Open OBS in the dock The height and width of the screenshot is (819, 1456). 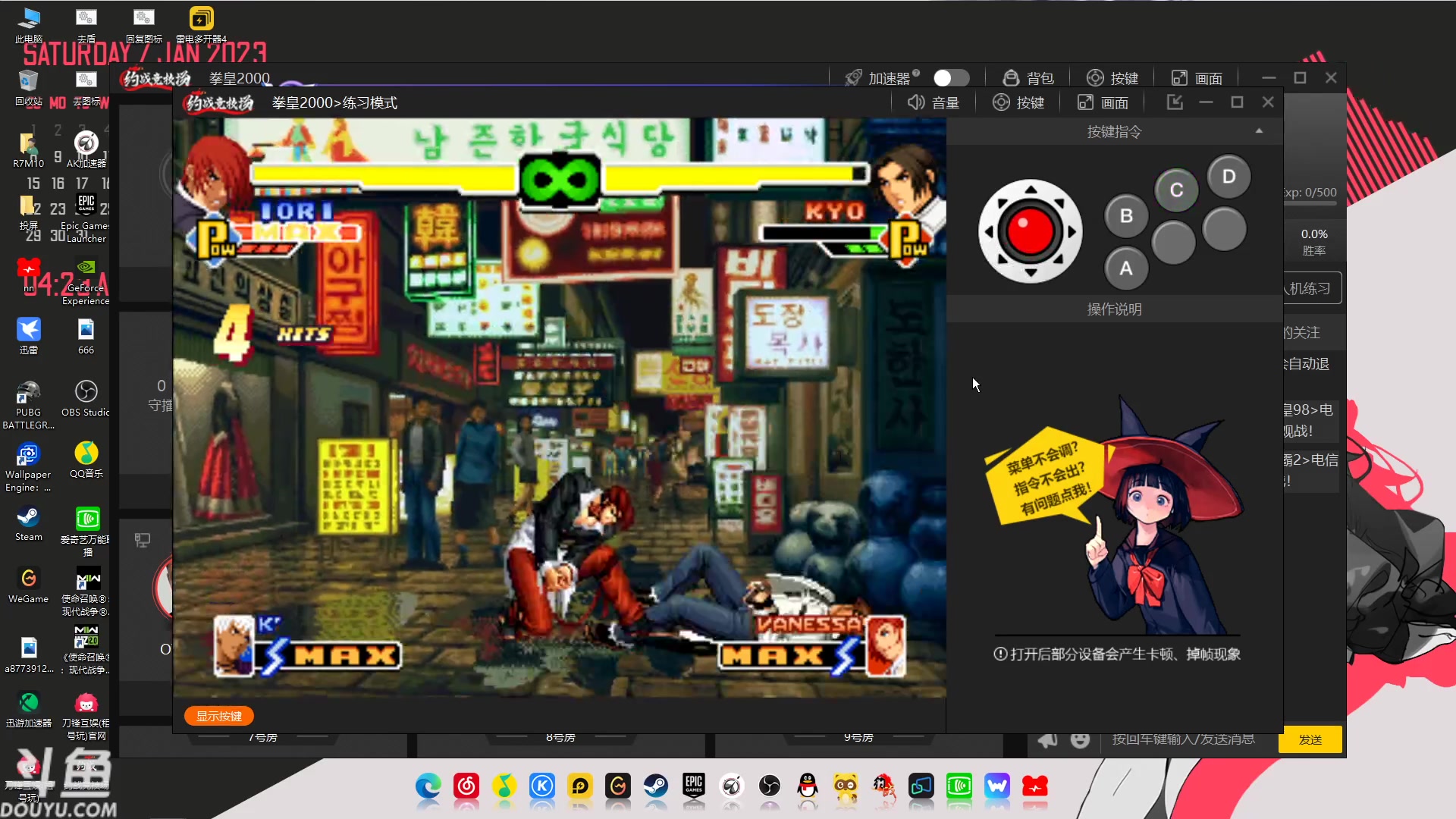pyautogui.click(x=770, y=786)
